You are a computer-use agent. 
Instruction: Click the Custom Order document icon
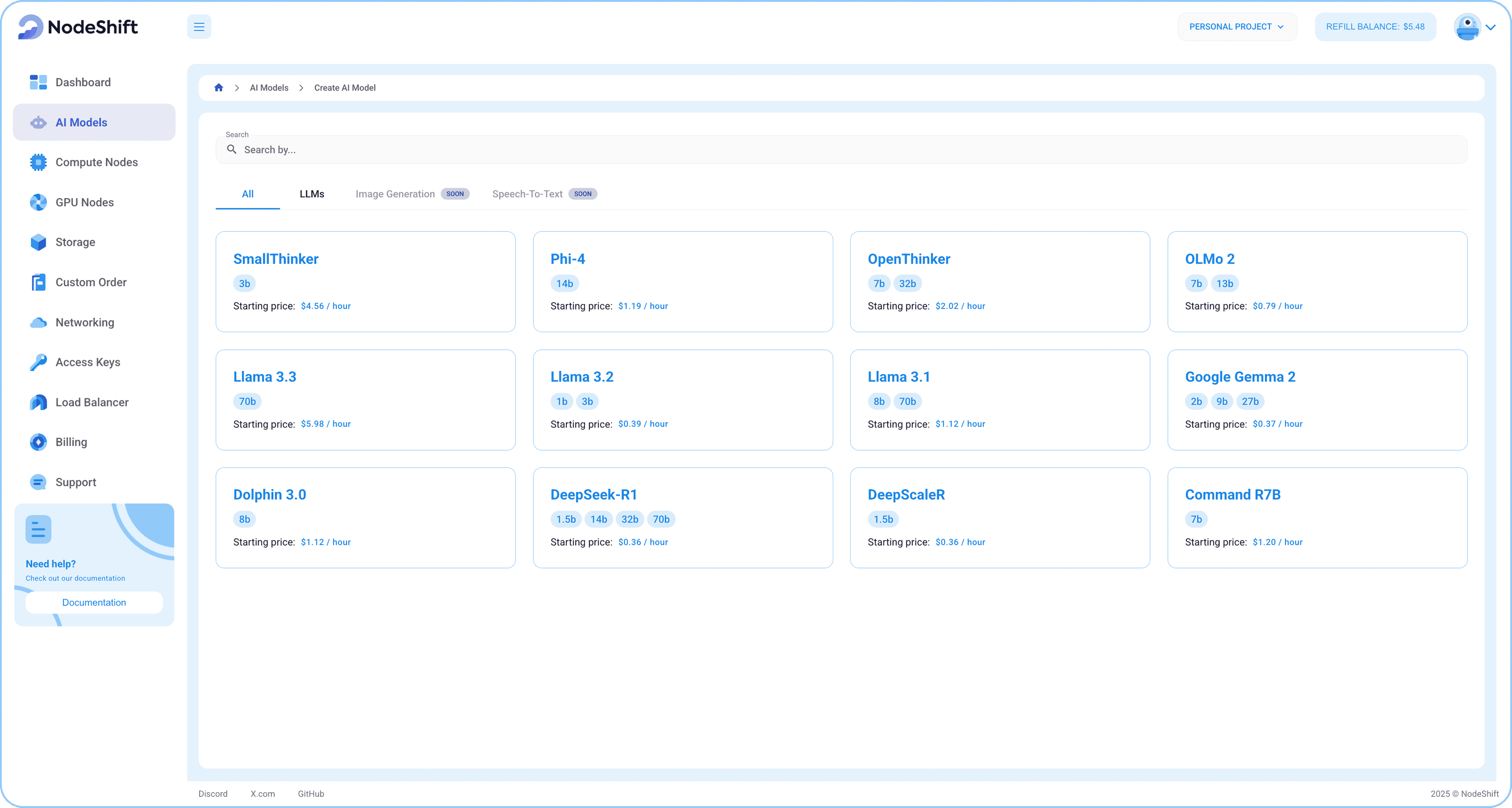(x=38, y=282)
